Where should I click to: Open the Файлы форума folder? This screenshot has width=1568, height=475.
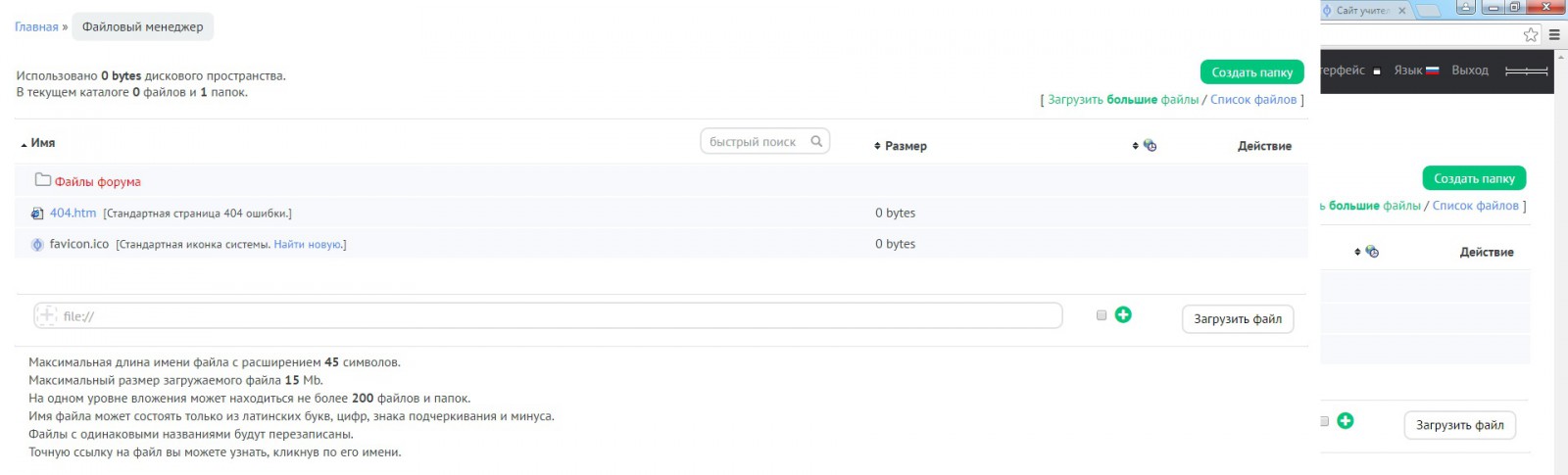98,182
